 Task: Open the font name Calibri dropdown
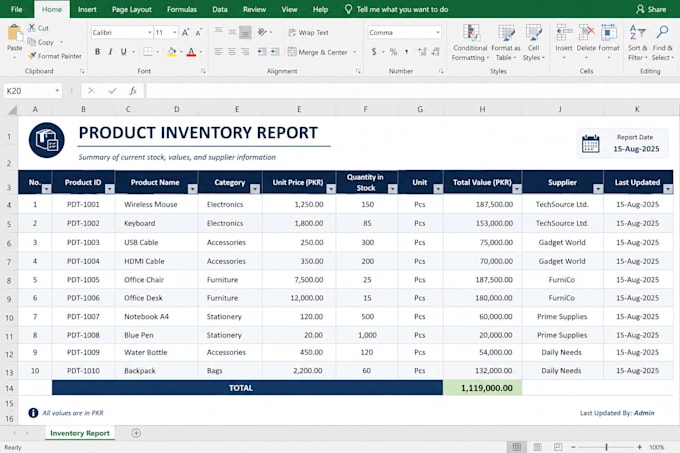(150, 33)
